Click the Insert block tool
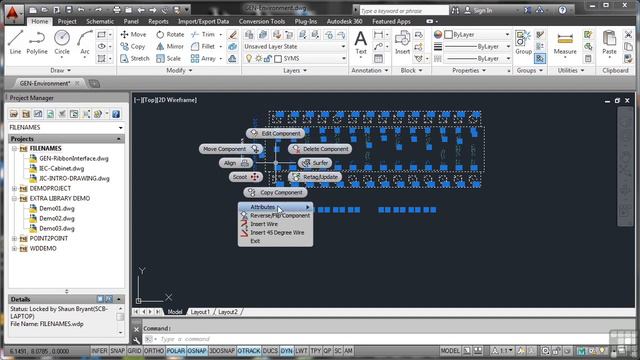 coord(402,42)
